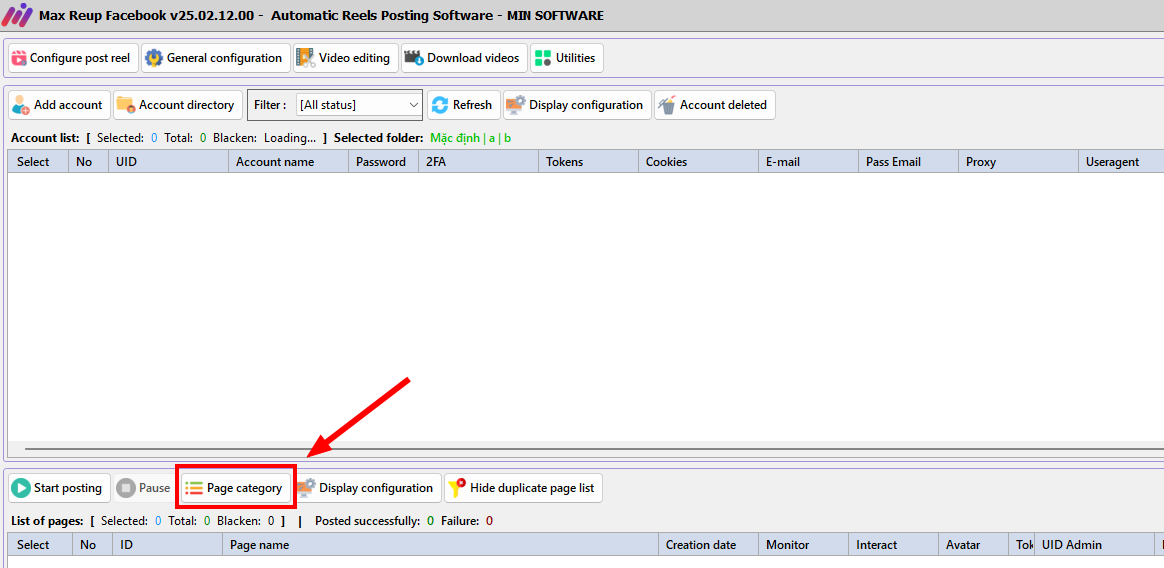Image resolution: width=1164 pixels, height=568 pixels.
Task: Open account Display configuration
Action: pyautogui.click(x=577, y=105)
